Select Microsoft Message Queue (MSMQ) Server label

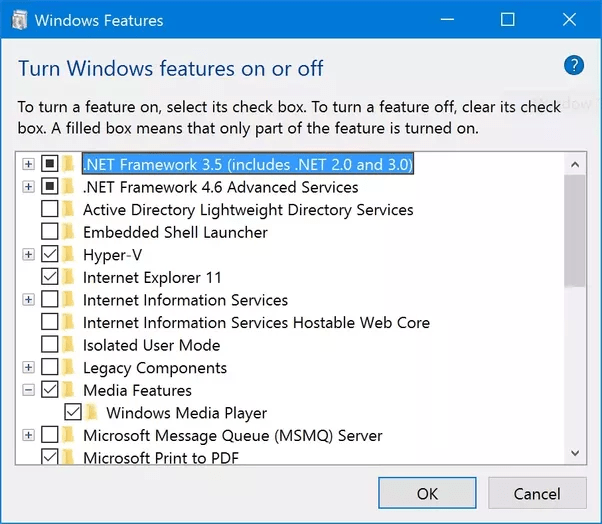pyautogui.click(x=233, y=435)
